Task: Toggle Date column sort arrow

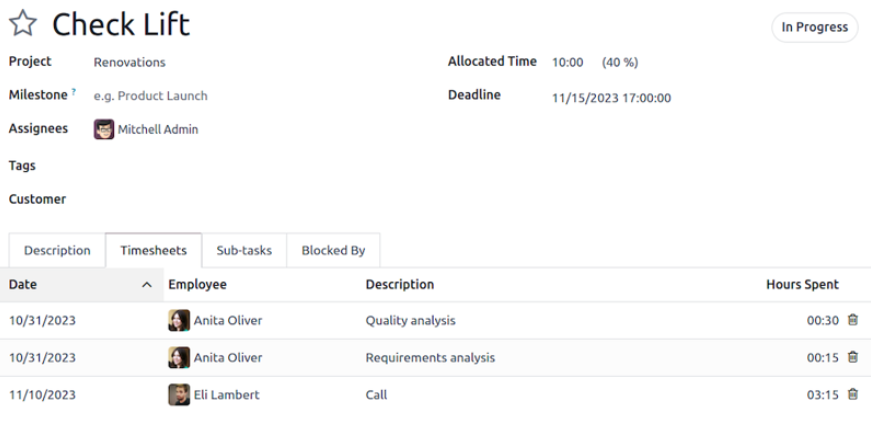Action: click(x=147, y=285)
